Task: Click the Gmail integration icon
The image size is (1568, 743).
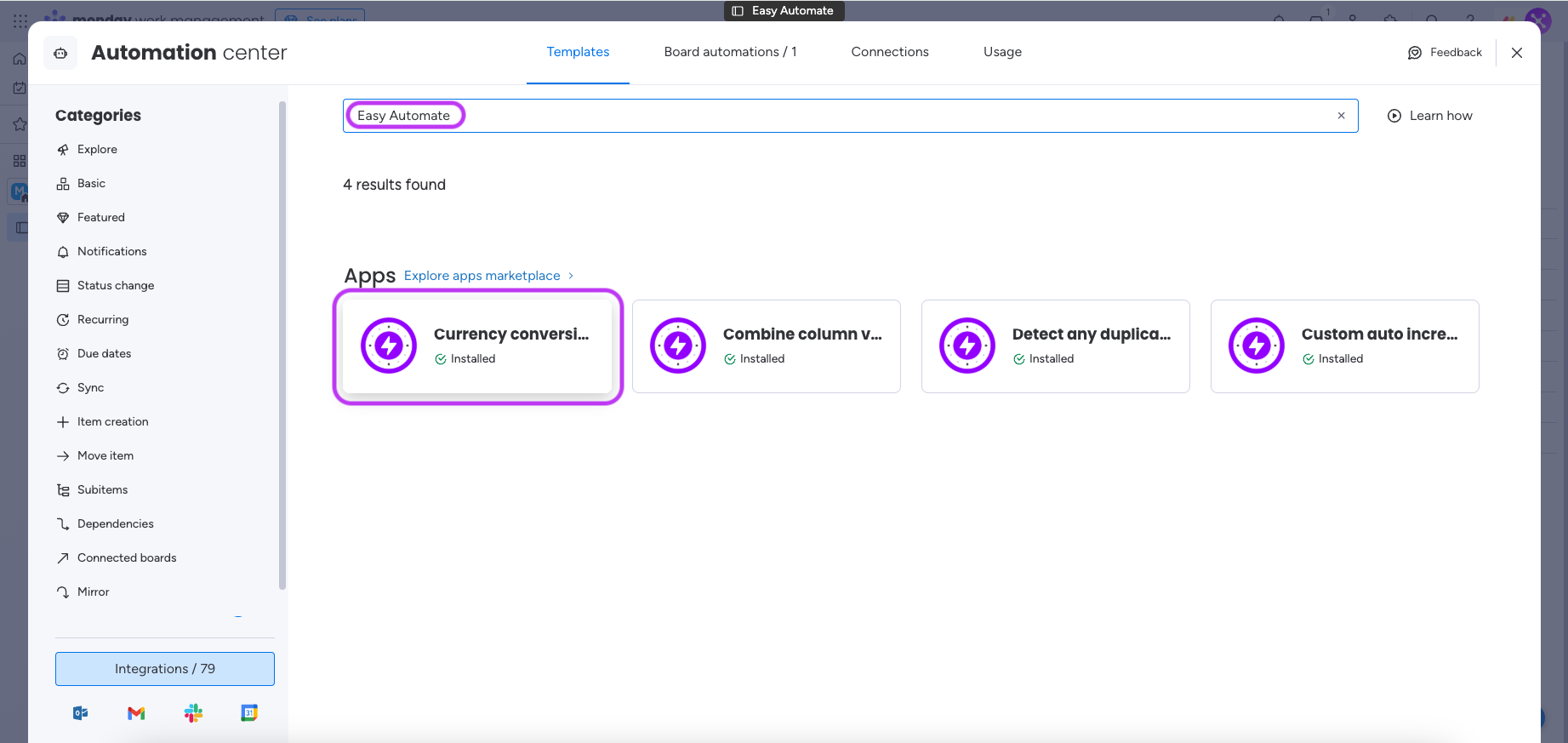Action: (136, 713)
